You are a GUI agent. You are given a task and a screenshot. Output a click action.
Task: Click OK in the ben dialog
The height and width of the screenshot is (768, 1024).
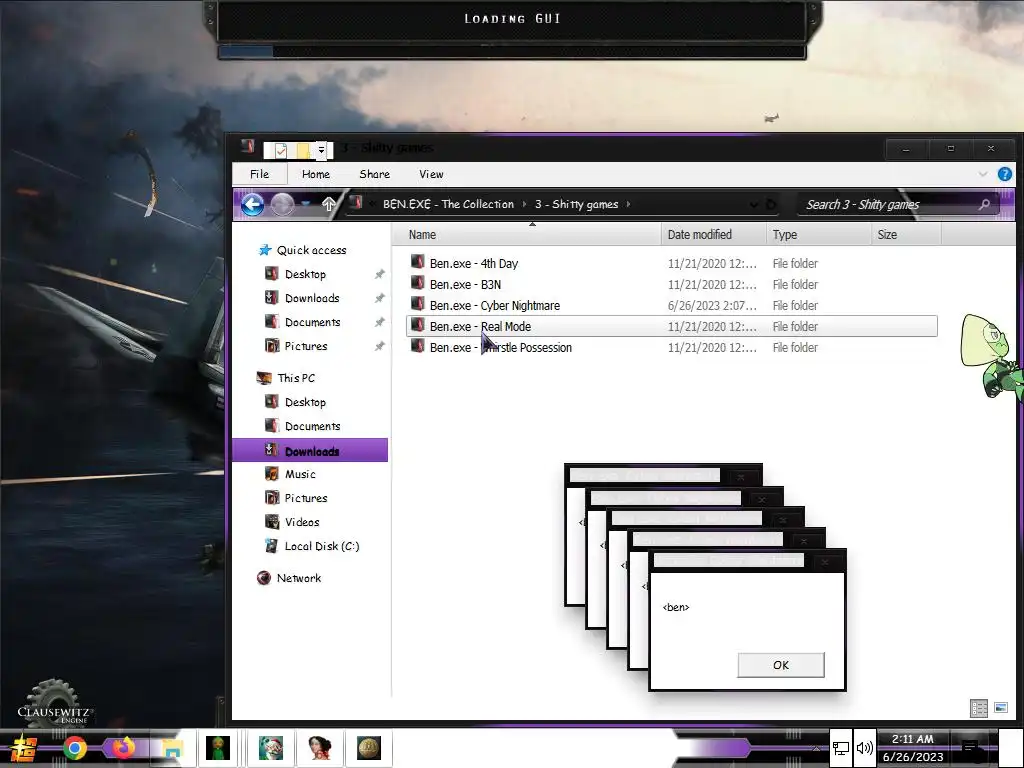(780, 665)
